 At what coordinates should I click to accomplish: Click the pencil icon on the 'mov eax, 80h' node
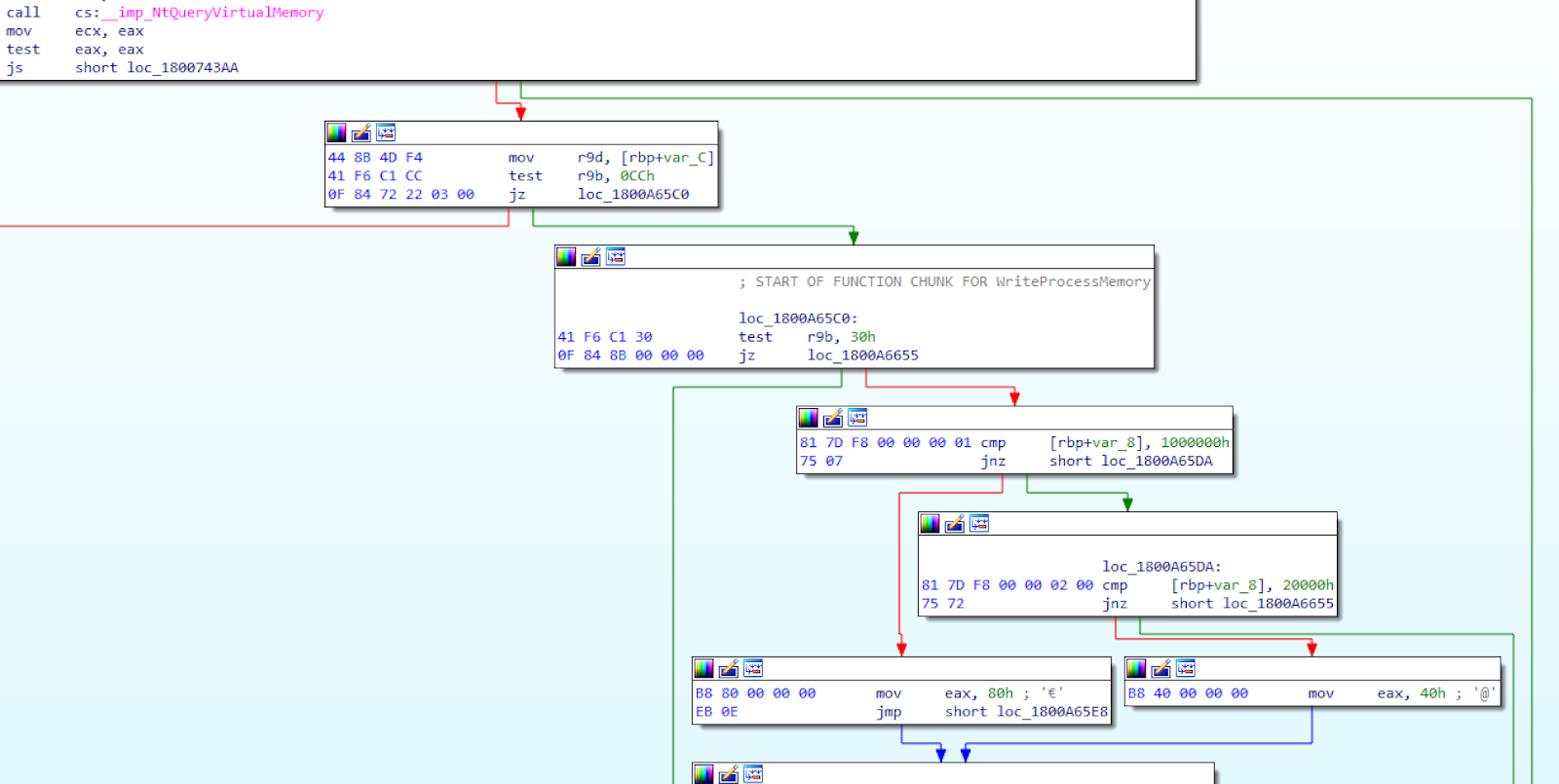[728, 668]
